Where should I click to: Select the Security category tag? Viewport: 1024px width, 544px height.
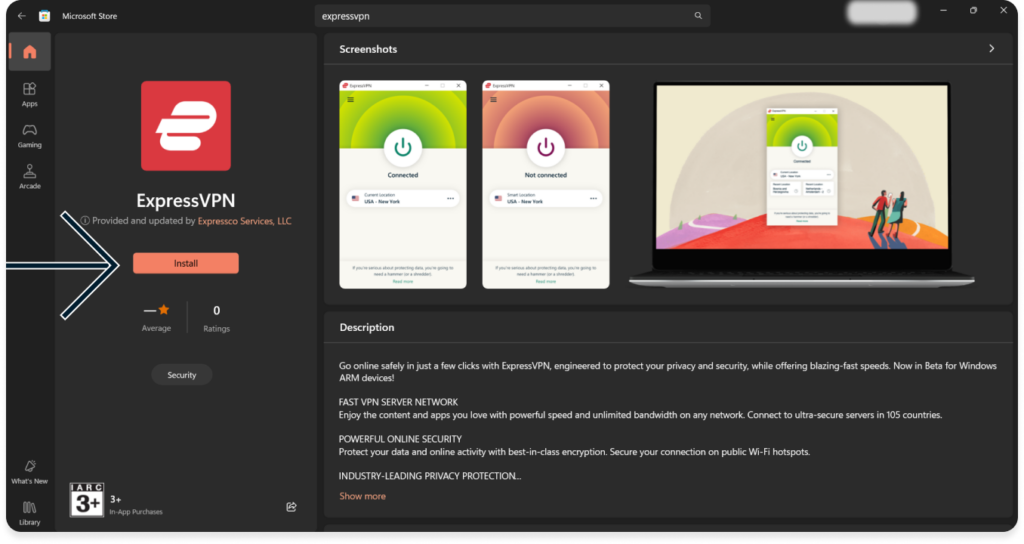point(182,375)
